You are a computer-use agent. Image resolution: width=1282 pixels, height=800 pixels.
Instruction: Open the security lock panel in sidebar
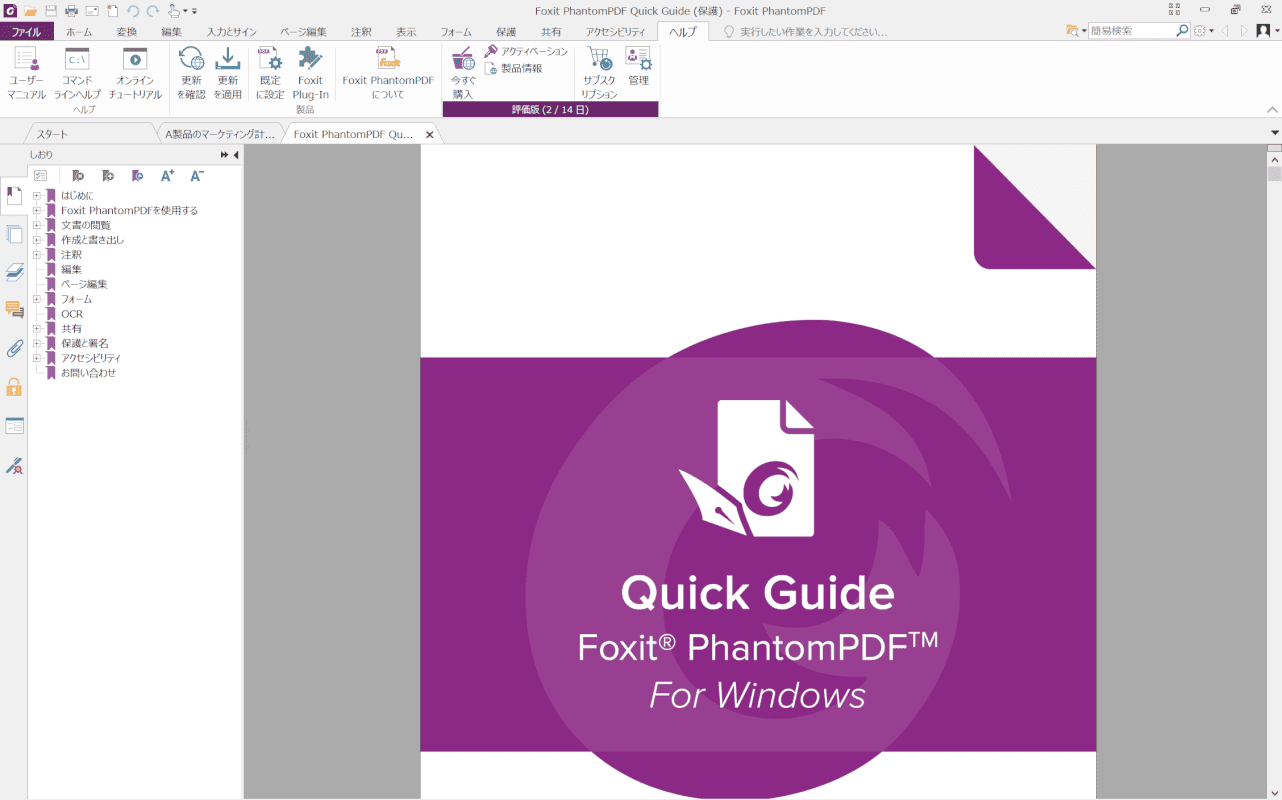(x=14, y=387)
